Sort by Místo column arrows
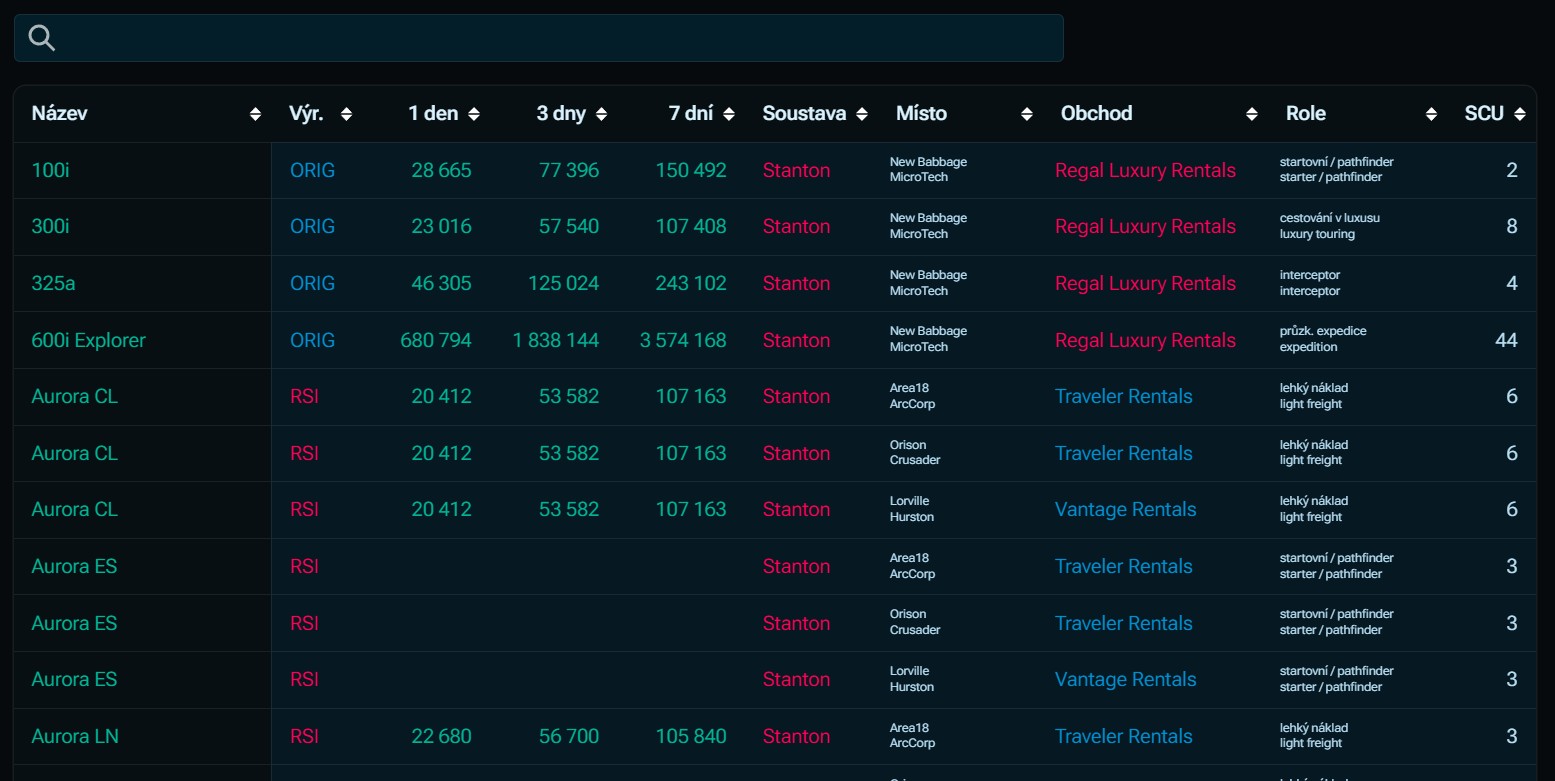This screenshot has width=1555, height=781. [x=1026, y=114]
